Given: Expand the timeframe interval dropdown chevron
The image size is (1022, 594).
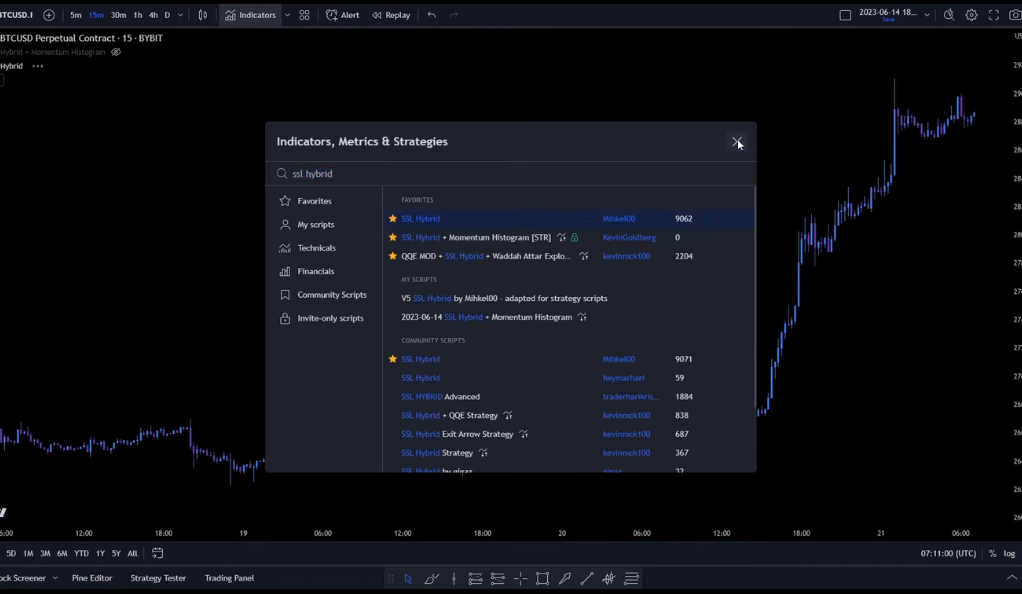Looking at the screenshot, I should (x=180, y=14).
